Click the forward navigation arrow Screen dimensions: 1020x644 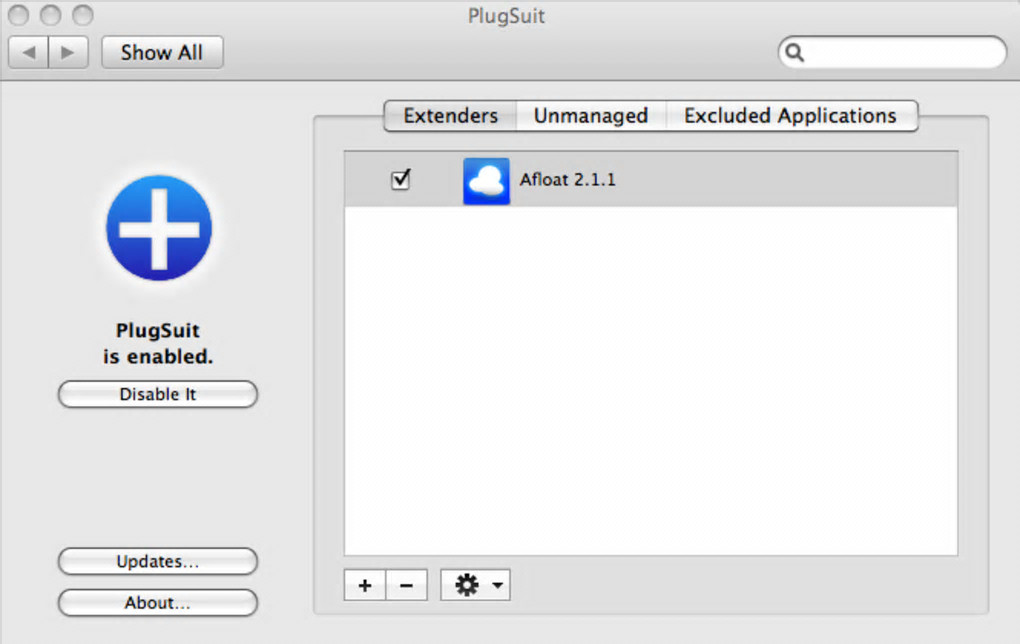pyautogui.click(x=68, y=52)
